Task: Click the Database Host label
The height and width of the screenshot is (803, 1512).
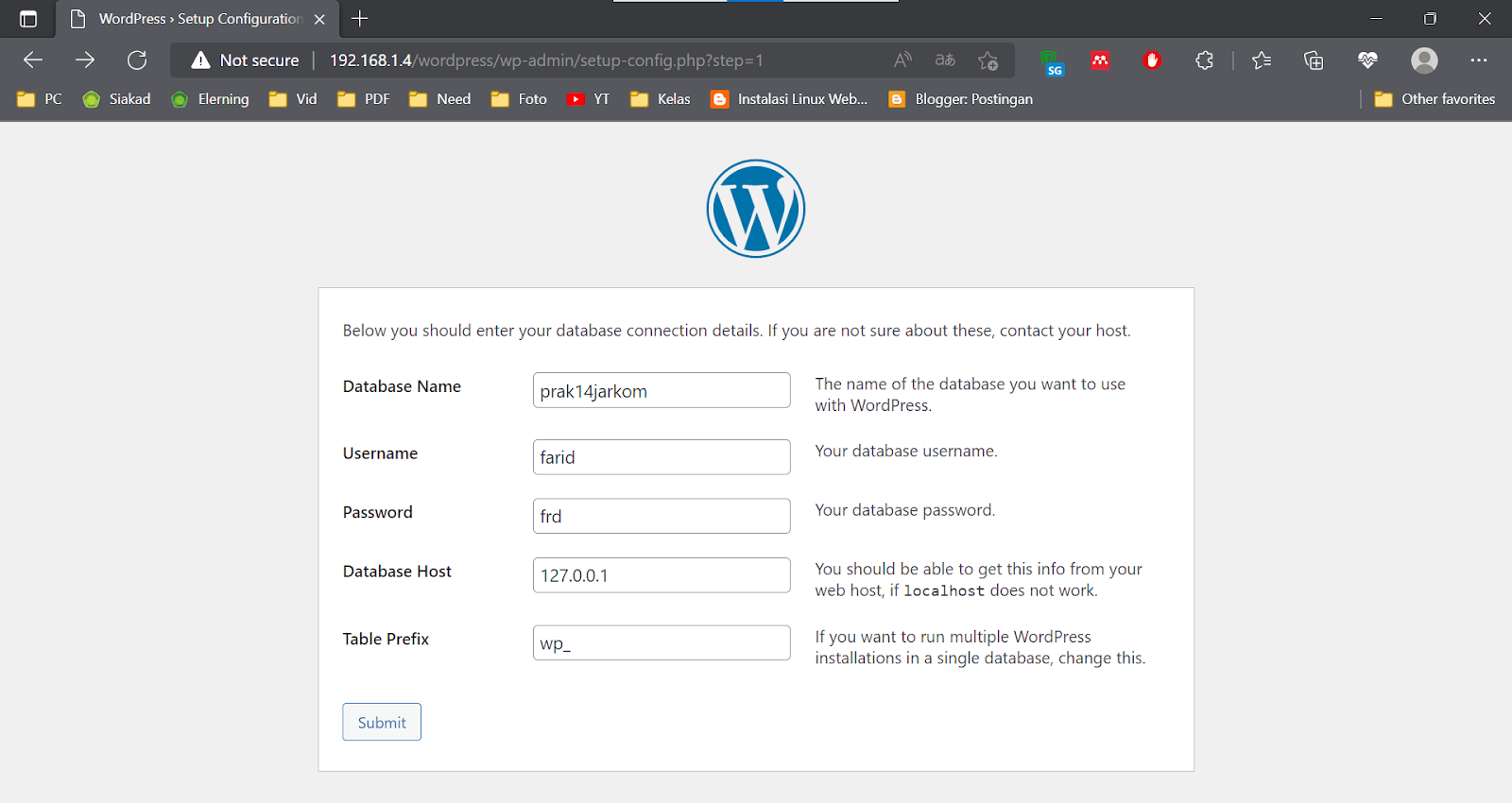Action: tap(397, 572)
